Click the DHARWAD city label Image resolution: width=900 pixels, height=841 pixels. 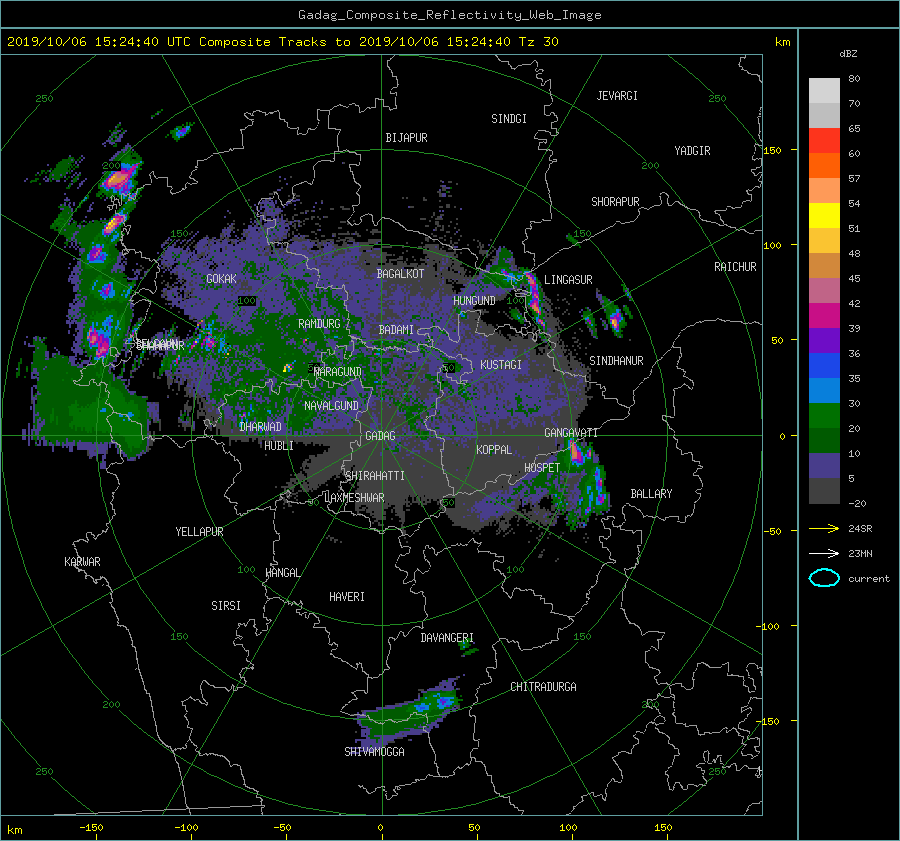pyautogui.click(x=260, y=427)
